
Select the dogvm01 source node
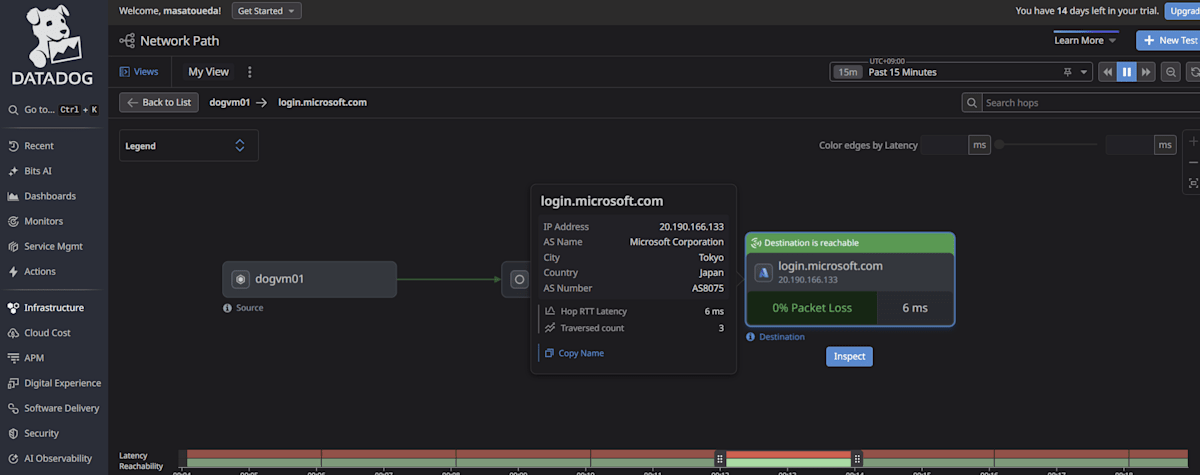tap(310, 279)
